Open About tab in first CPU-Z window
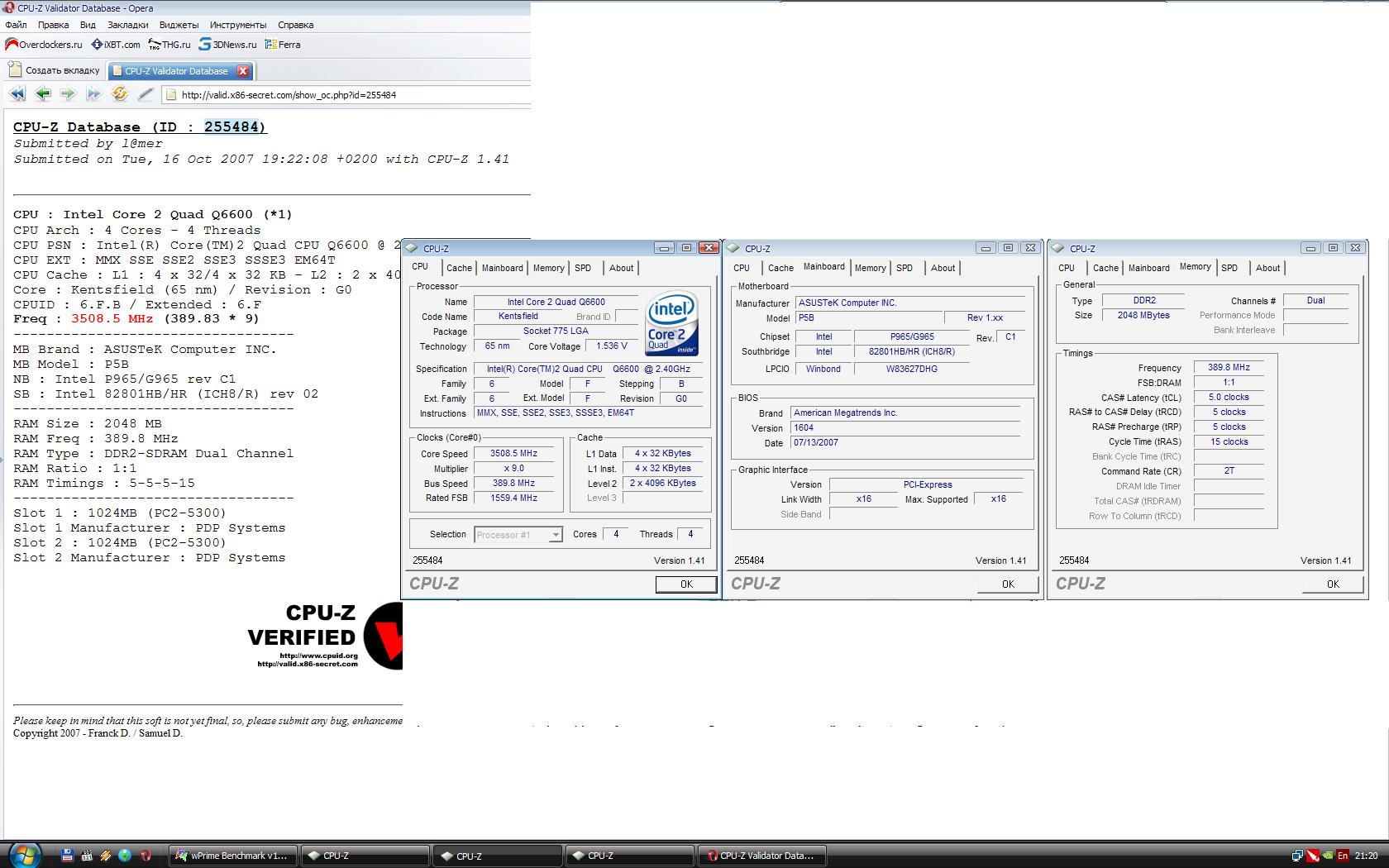Screen dimensions: 1389x868 click(x=622, y=268)
